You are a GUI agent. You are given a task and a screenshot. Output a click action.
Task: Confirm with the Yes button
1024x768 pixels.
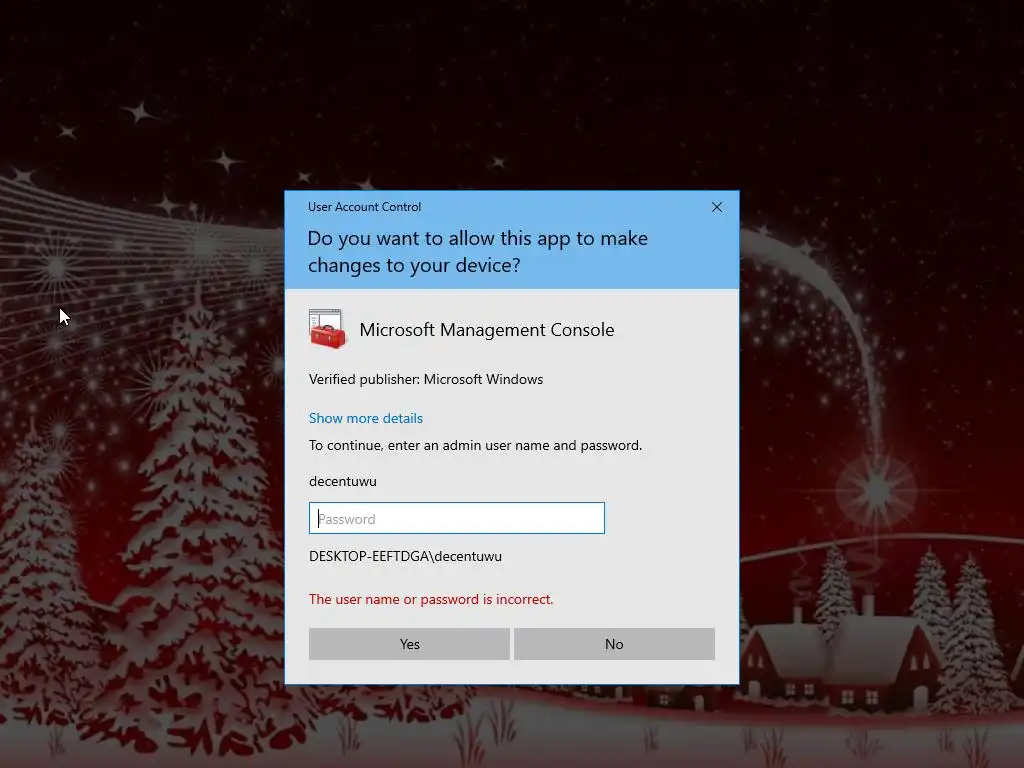tap(409, 644)
